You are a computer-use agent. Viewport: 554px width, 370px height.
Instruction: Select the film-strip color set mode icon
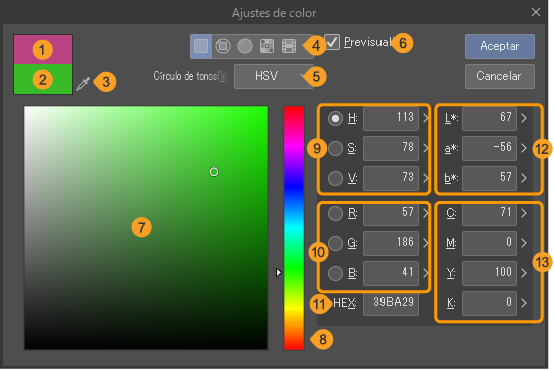coord(289,46)
